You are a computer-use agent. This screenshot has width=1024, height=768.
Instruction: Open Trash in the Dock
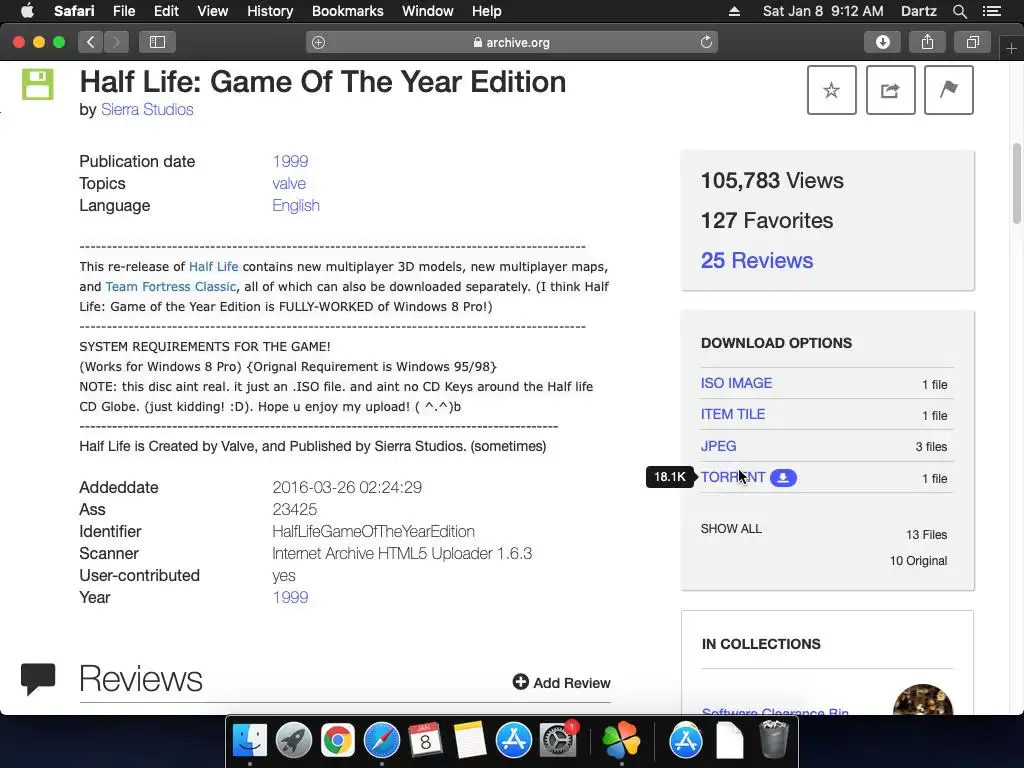click(773, 741)
